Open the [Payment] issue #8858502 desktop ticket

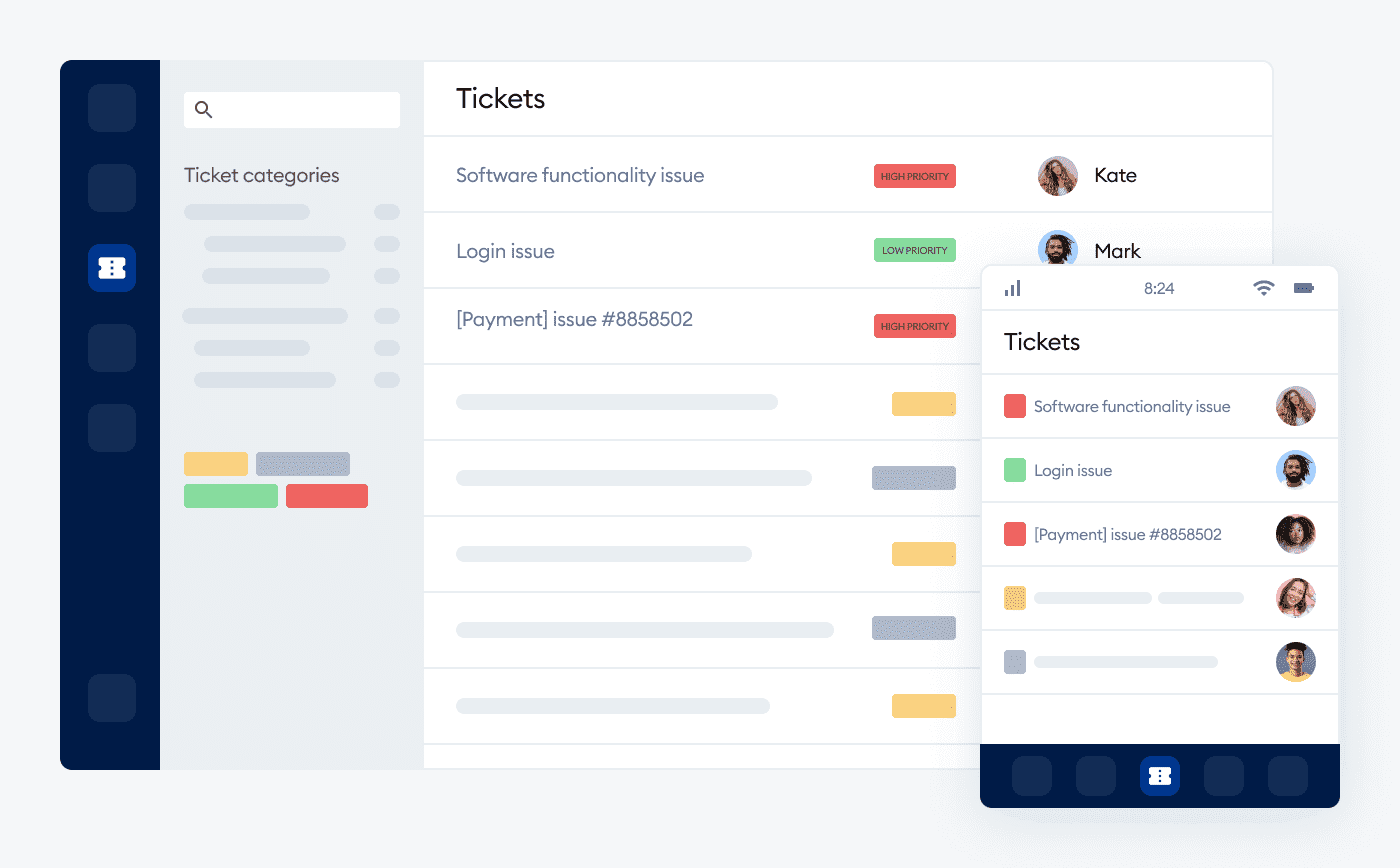click(x=574, y=320)
